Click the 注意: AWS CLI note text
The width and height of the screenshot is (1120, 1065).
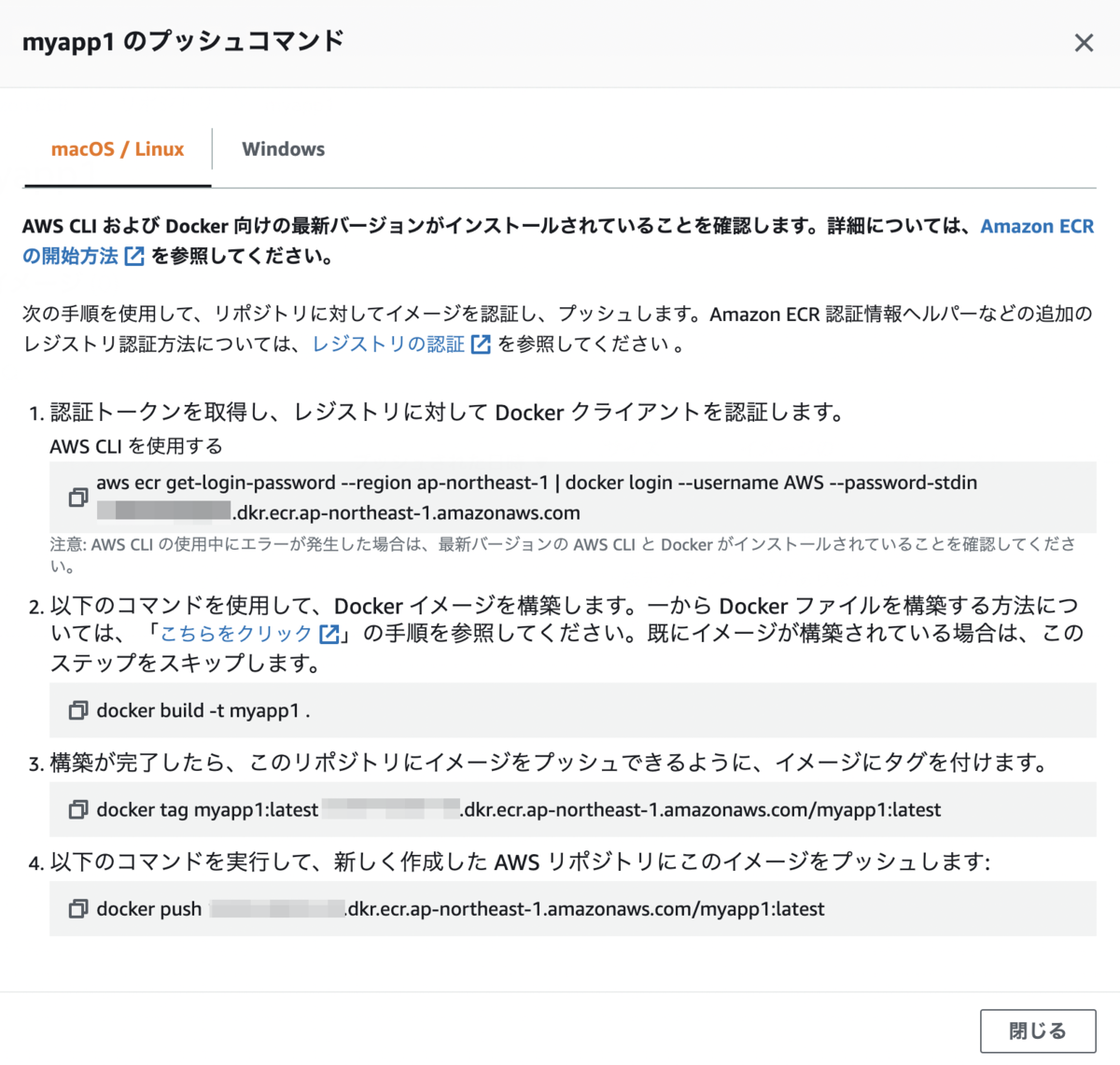coord(563,554)
